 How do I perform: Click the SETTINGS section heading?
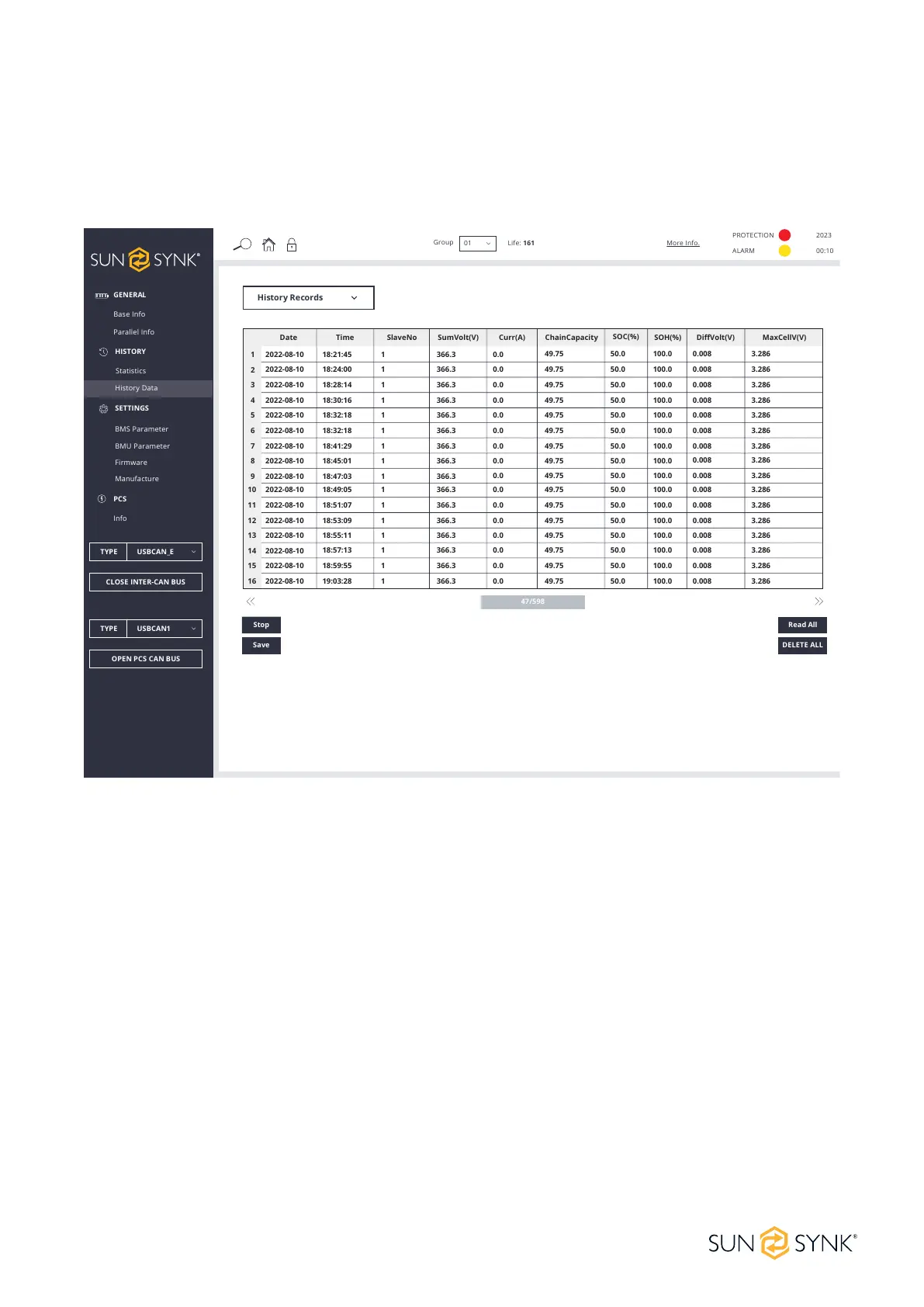tap(132, 408)
